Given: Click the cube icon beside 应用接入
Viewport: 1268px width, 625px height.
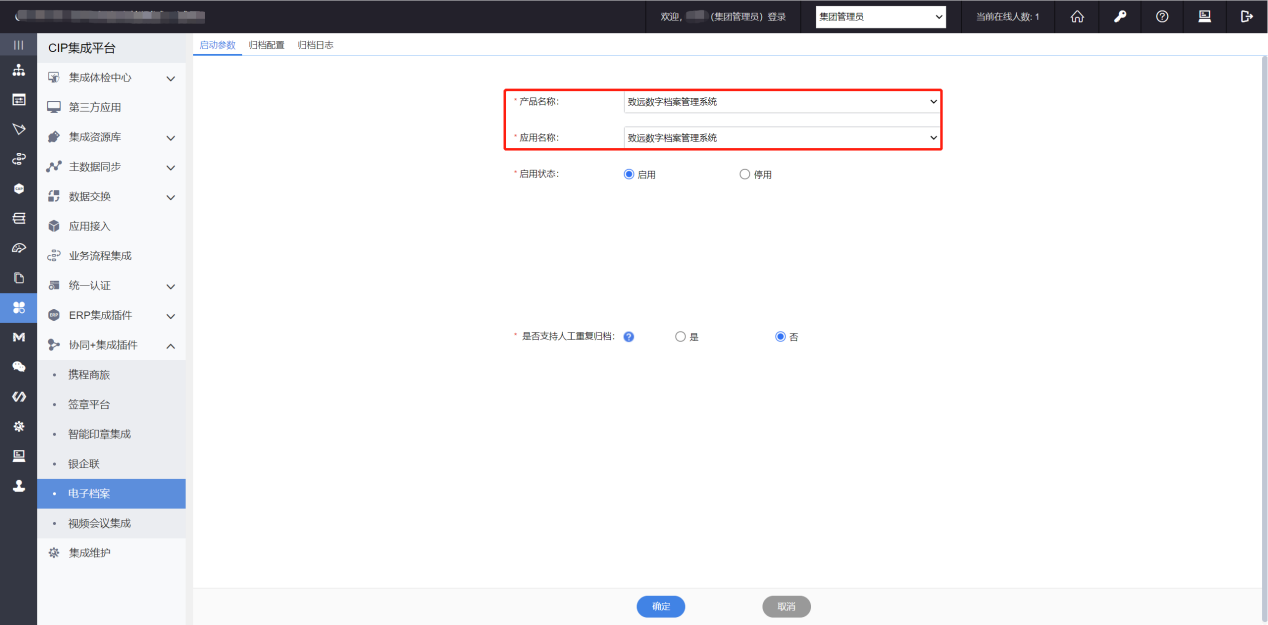Looking at the screenshot, I should [x=54, y=226].
